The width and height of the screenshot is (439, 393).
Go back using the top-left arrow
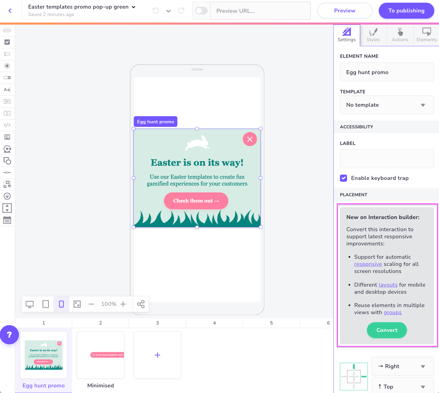(10, 11)
